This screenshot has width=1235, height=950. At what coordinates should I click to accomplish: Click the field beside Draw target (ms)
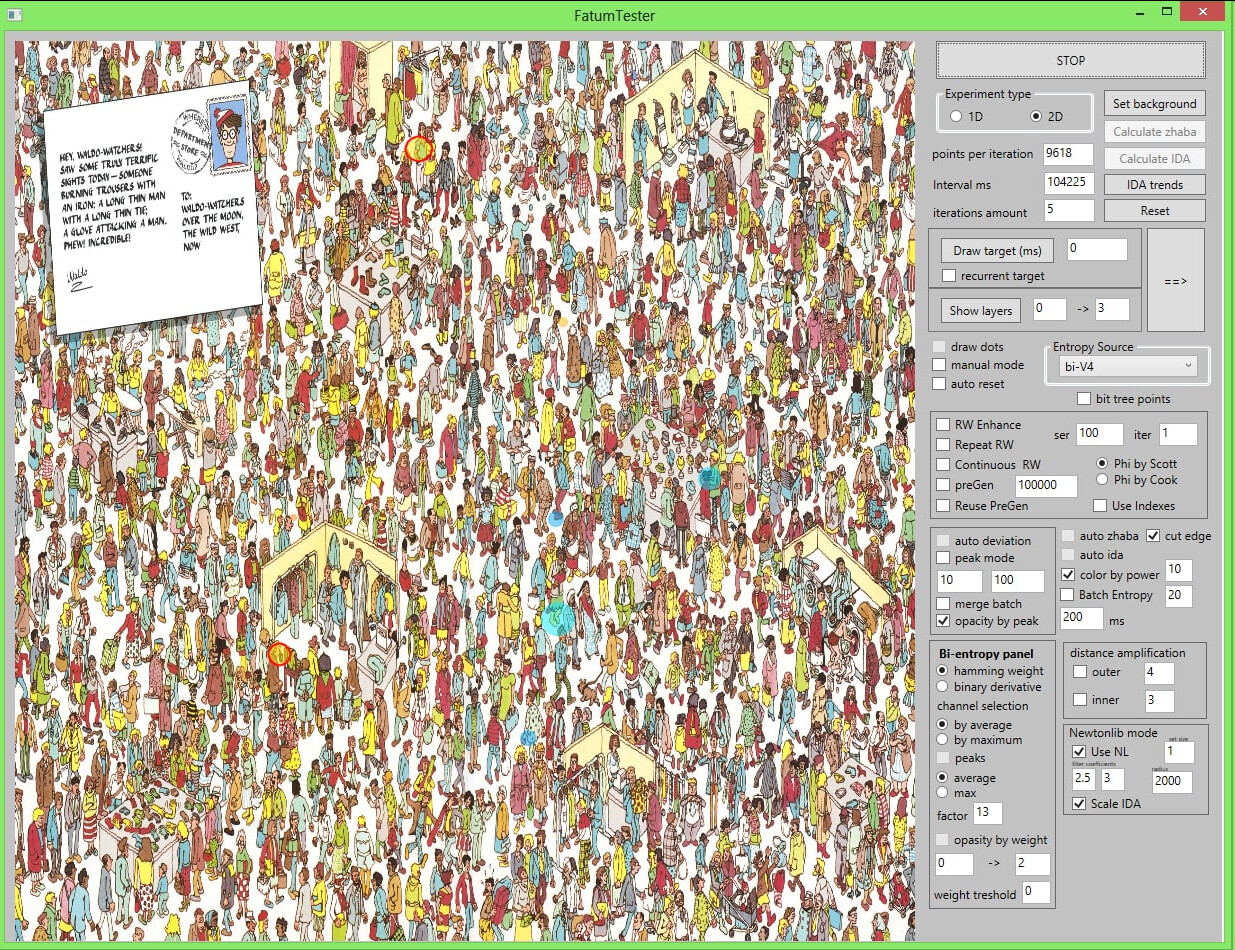coord(1097,250)
